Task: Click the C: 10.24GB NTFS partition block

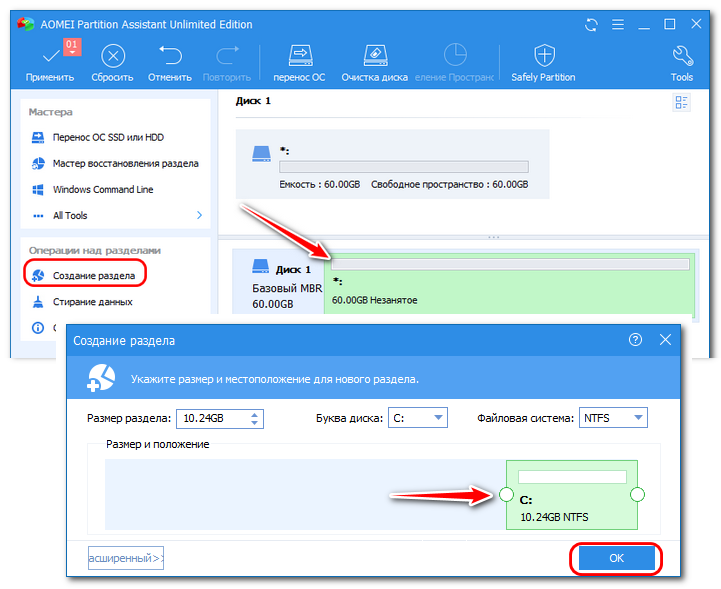Action: click(572, 495)
